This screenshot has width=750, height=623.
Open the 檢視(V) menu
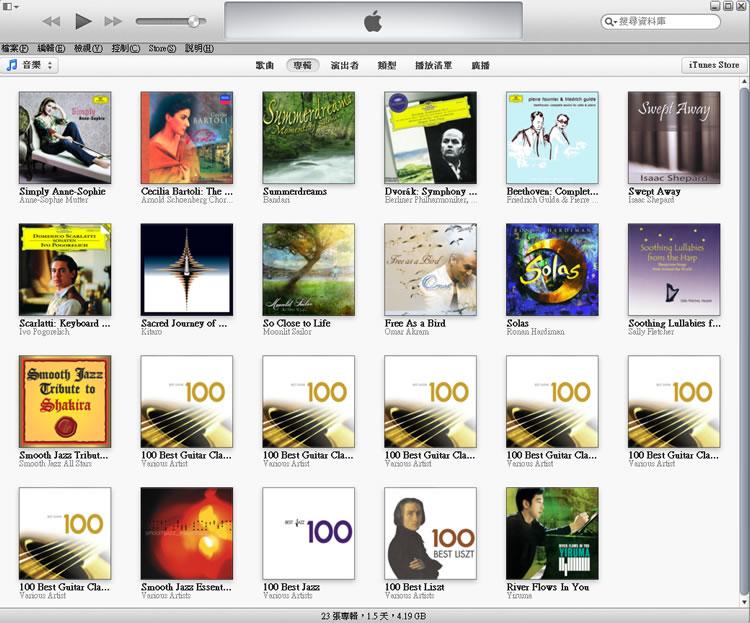pos(88,48)
